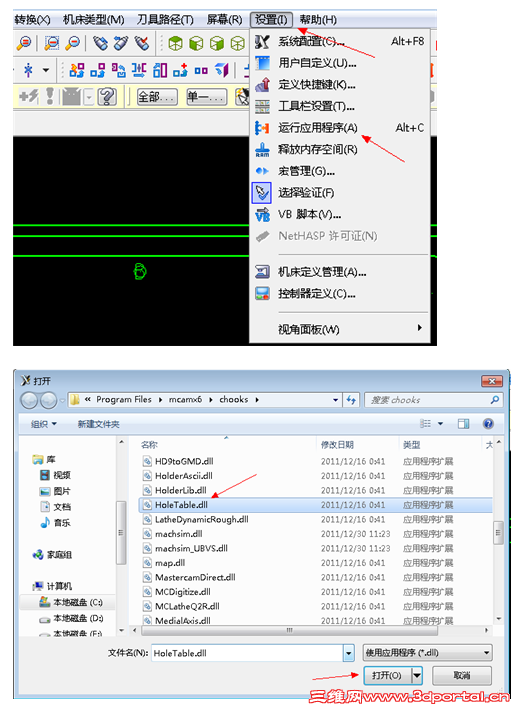Click the RAM icon beside 释放内存空间
Viewport: 529px width, 710px height.
tap(262, 149)
